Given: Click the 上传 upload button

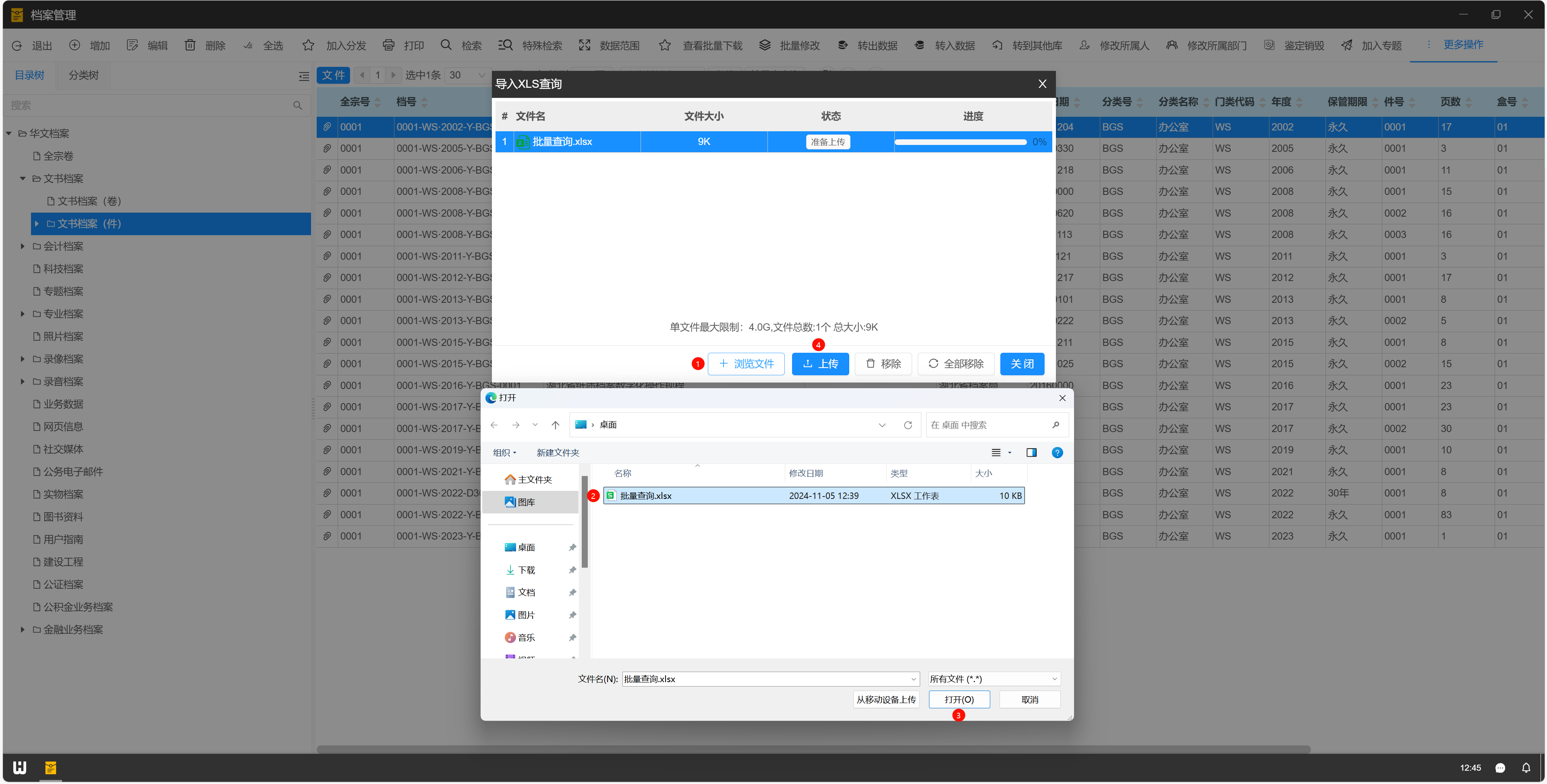Looking at the screenshot, I should coord(820,364).
